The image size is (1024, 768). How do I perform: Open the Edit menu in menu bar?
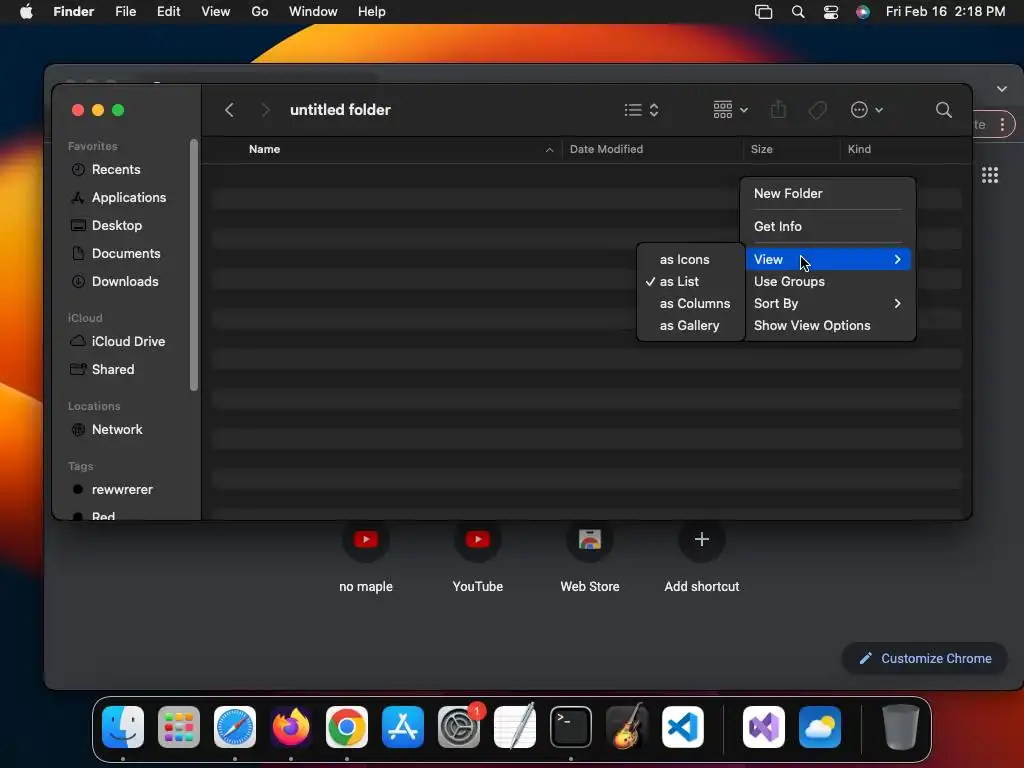[x=168, y=12]
